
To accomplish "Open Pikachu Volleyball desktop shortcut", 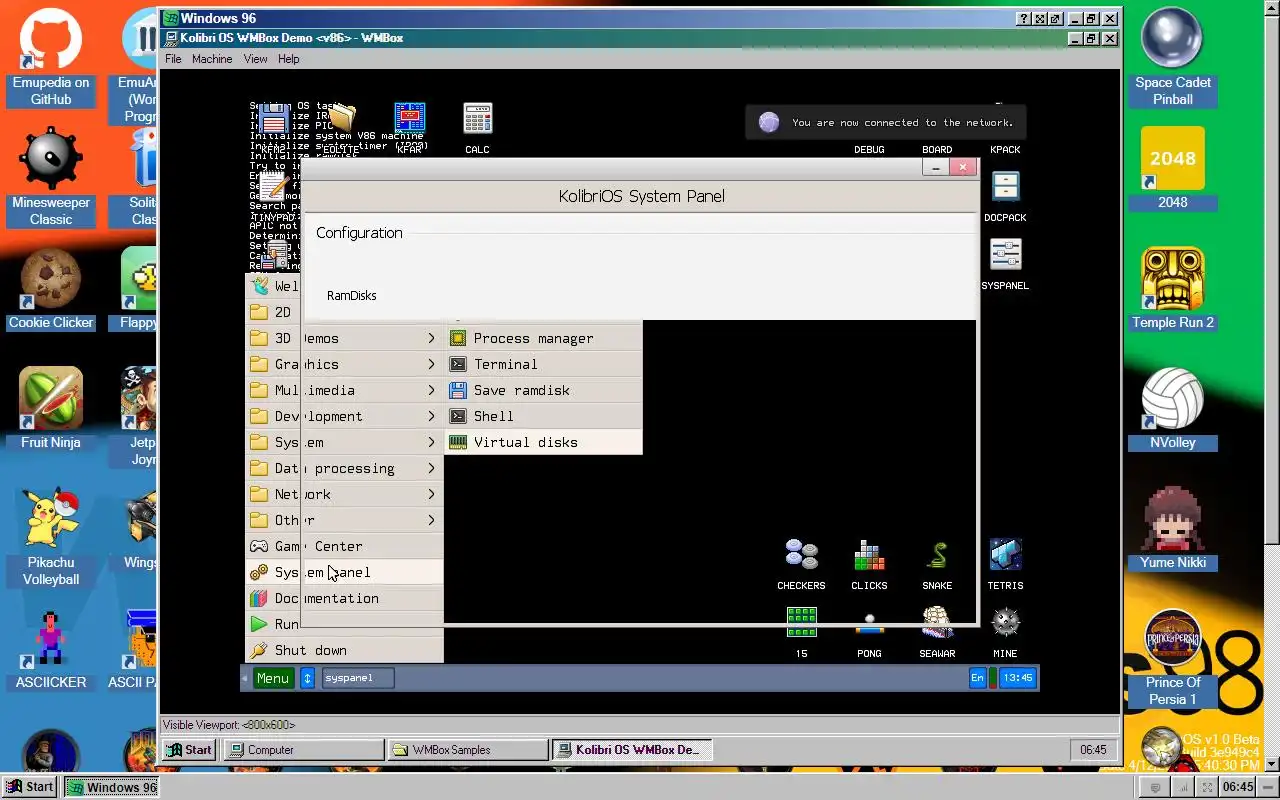I will tap(51, 538).
